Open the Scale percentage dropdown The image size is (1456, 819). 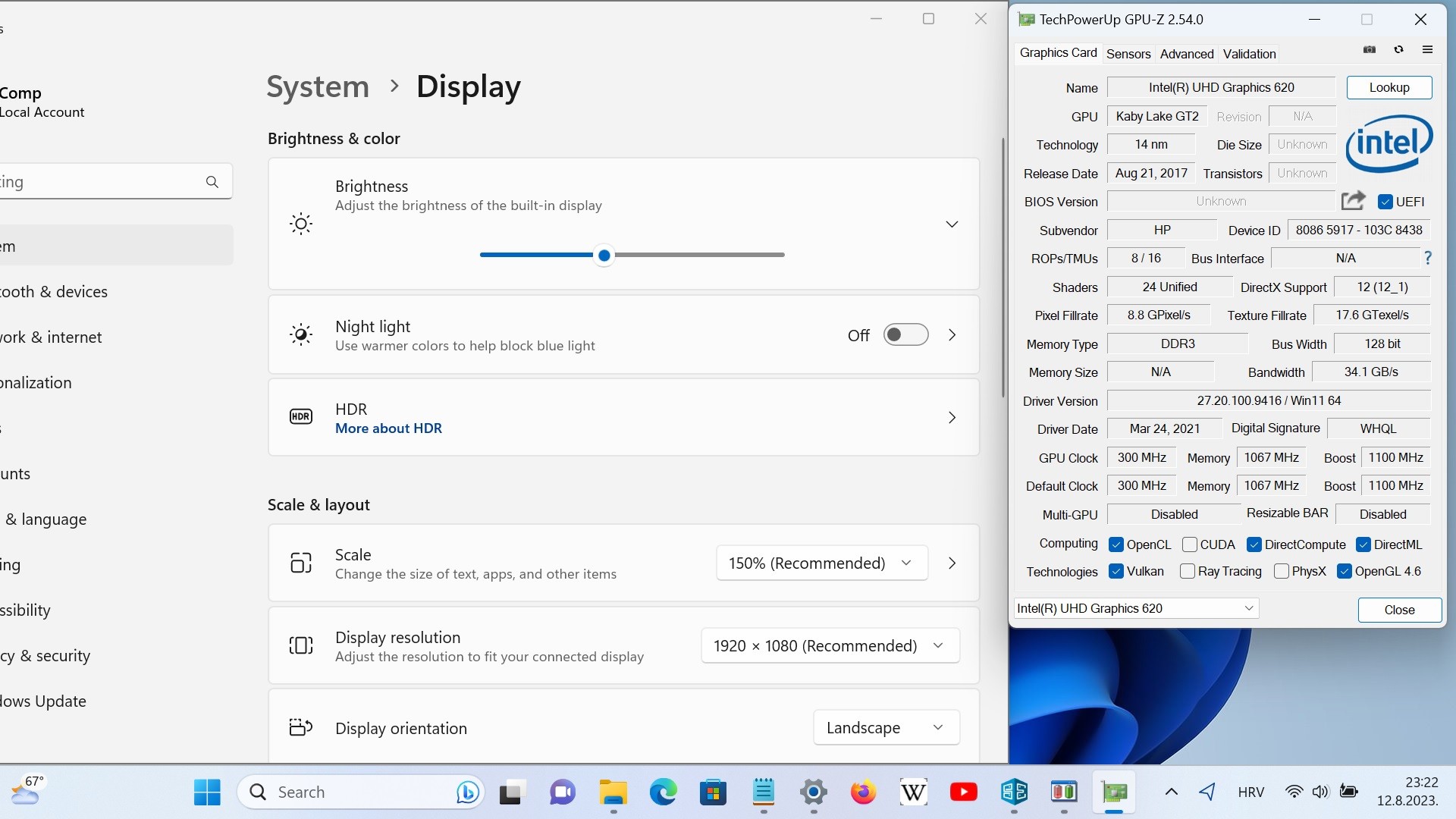click(x=822, y=563)
